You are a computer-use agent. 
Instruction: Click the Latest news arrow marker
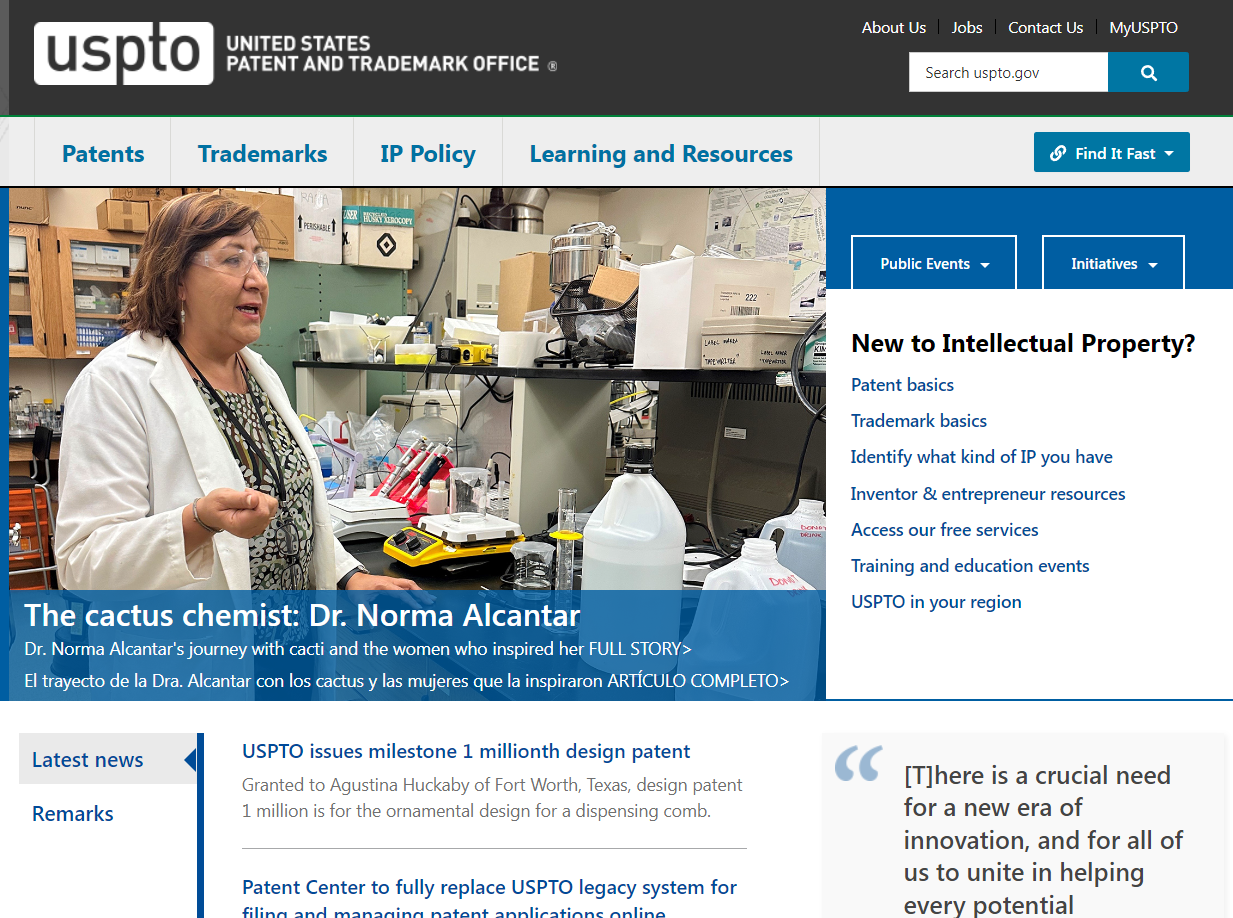pos(190,760)
